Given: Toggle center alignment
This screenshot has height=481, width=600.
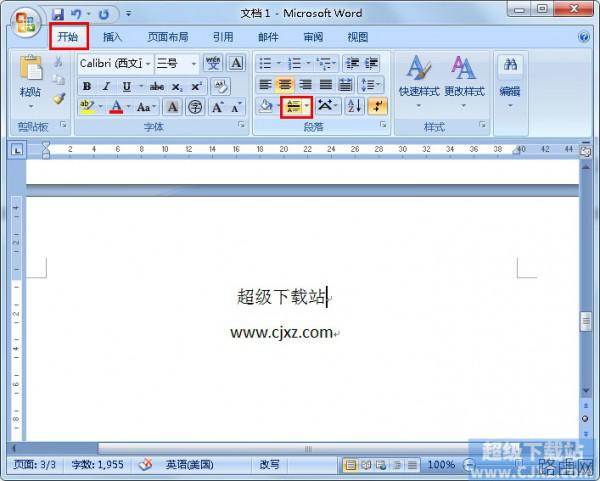Looking at the screenshot, I should pyautogui.click(x=285, y=84).
